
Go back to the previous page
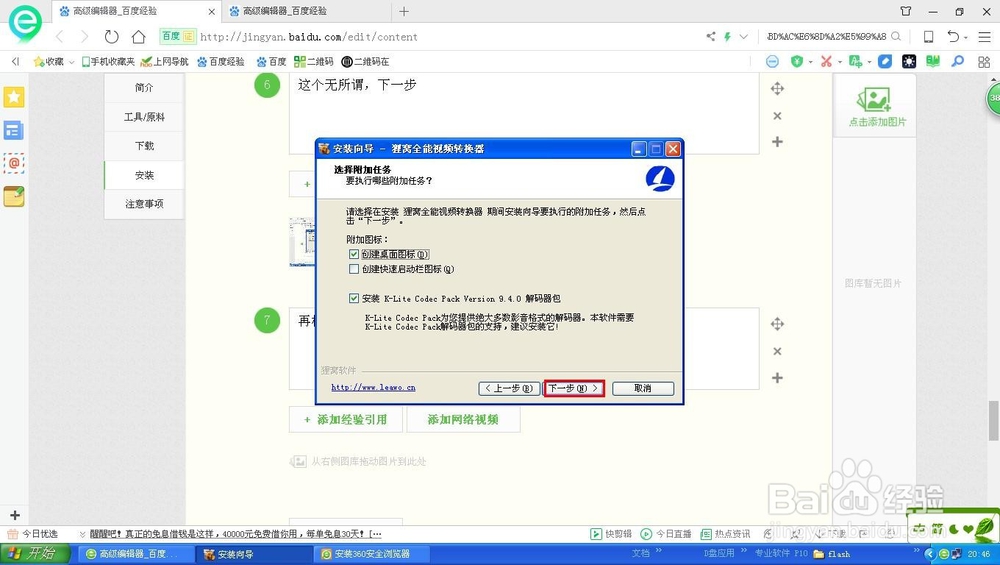61,36
